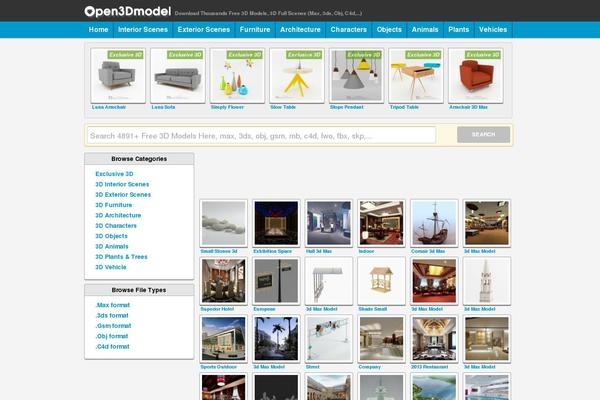Viewport: 600px width, 400px height.
Task: Open the 2013 Restaurant thumbnail
Action: [x=434, y=339]
